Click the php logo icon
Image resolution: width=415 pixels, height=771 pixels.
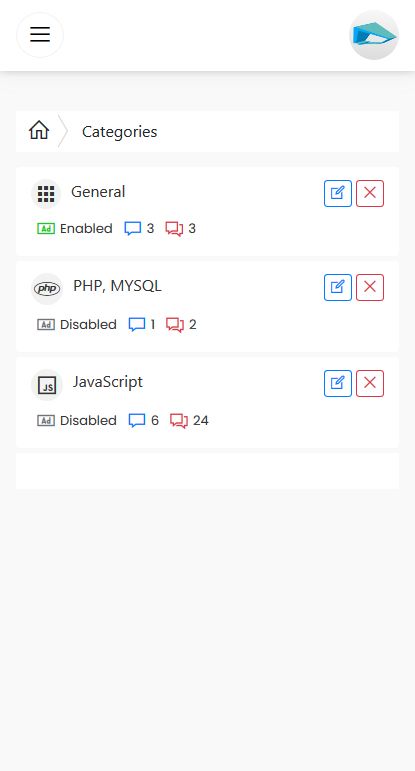(47, 289)
